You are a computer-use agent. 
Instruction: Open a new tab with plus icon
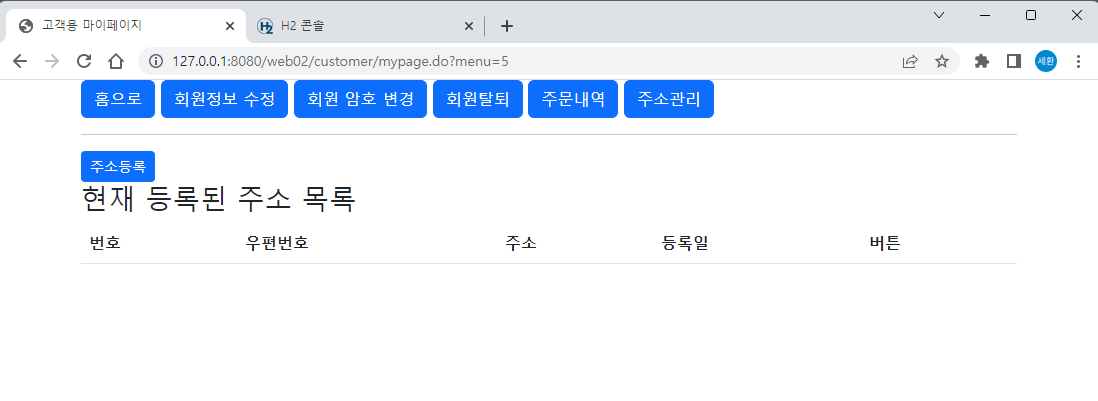[x=507, y=26]
